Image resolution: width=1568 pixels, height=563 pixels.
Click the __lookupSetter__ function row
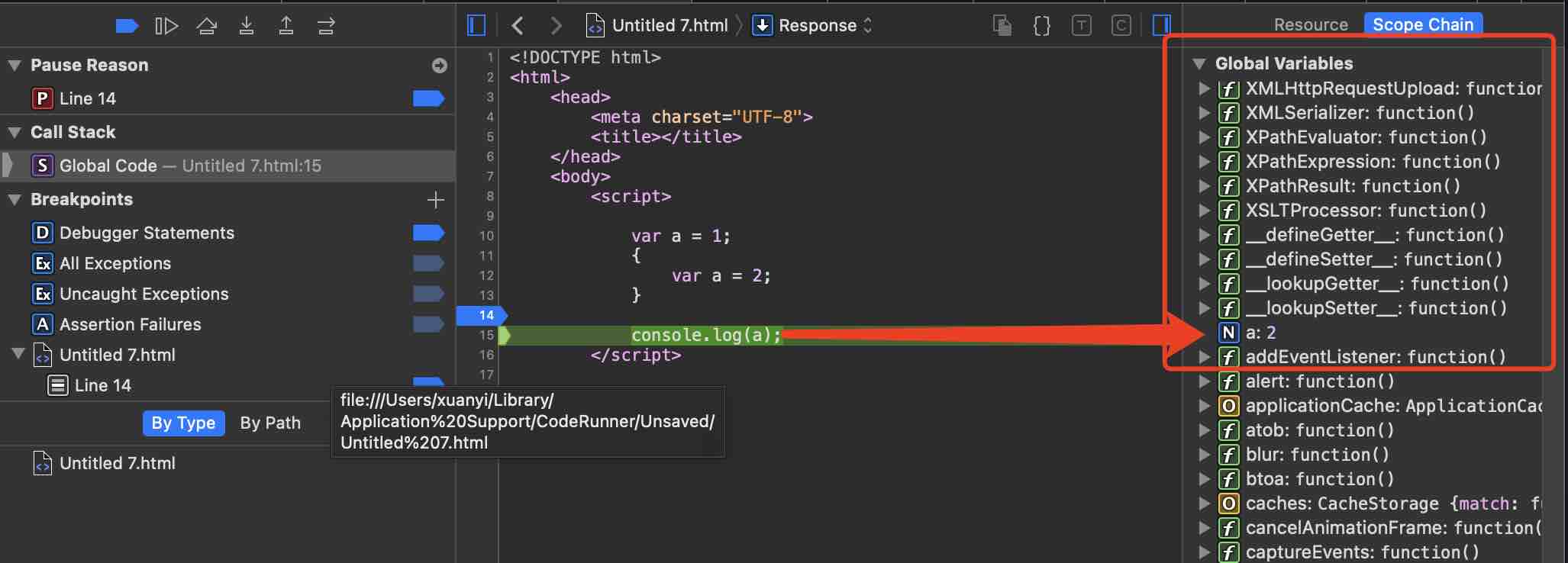coord(1363,308)
